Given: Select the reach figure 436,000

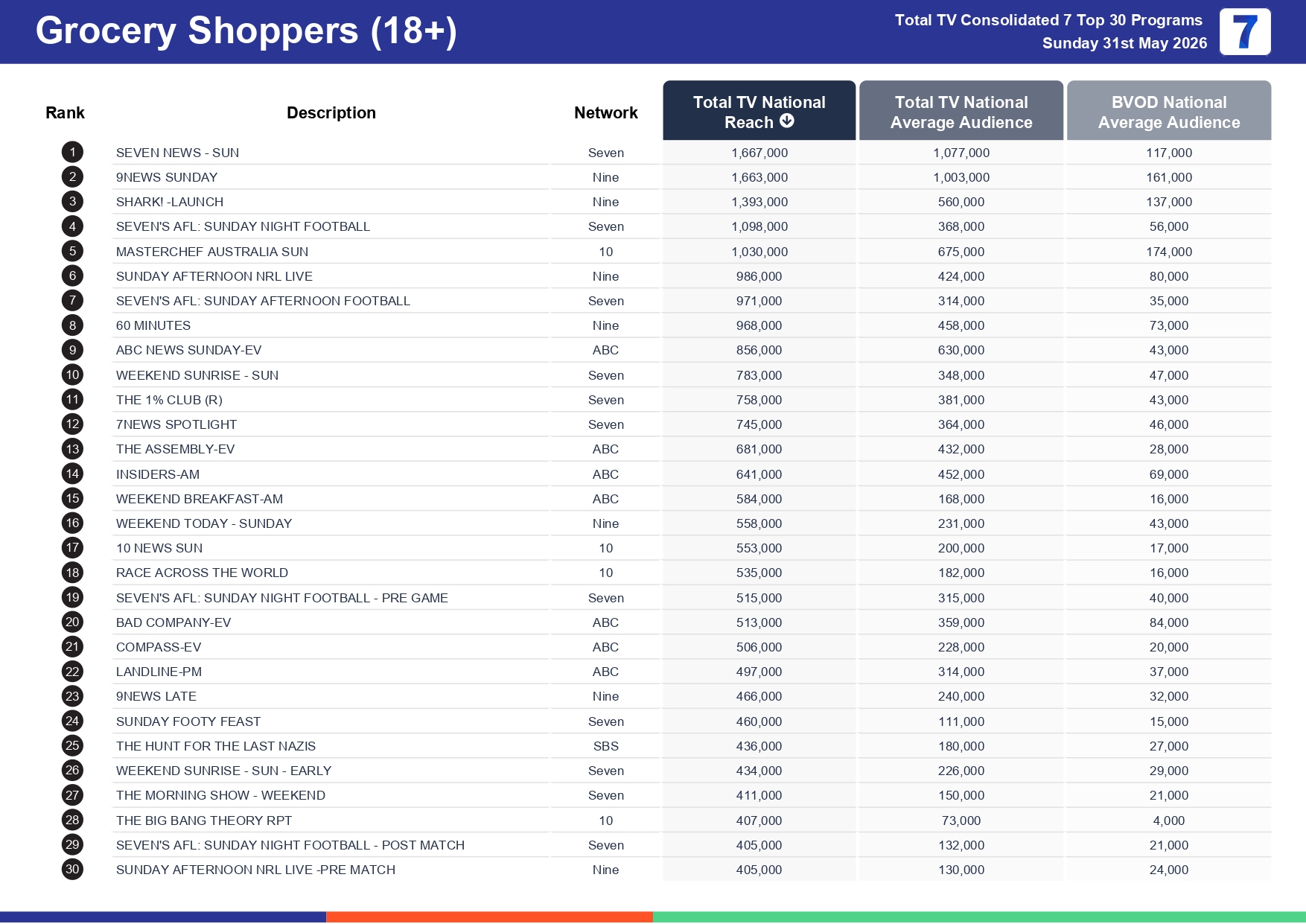Looking at the screenshot, I should 759,746.
